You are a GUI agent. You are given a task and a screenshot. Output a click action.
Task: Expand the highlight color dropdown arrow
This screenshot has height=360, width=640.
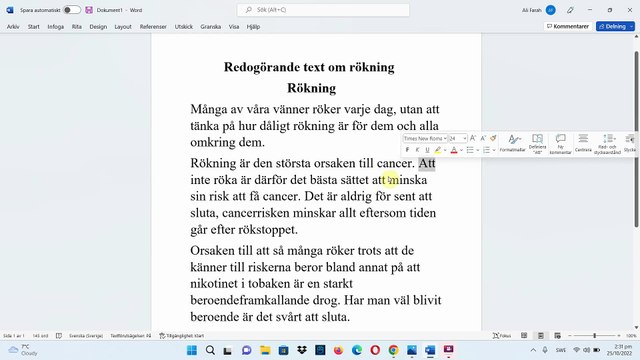tap(445, 150)
